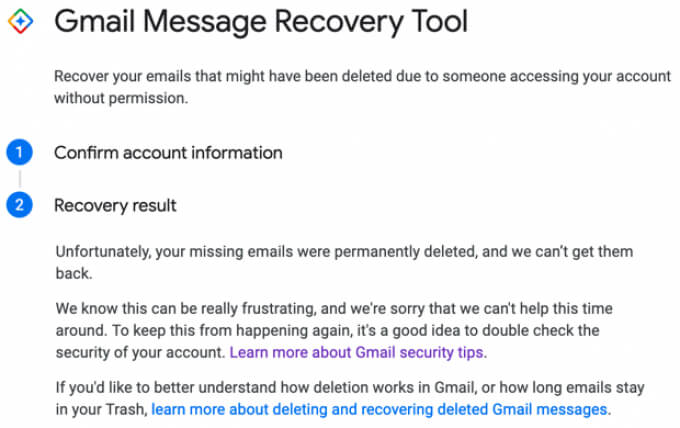Screen dimensions: 680x428
Task: Click the Gmail Message Recovery Tool title
Action: click(x=260, y=21)
